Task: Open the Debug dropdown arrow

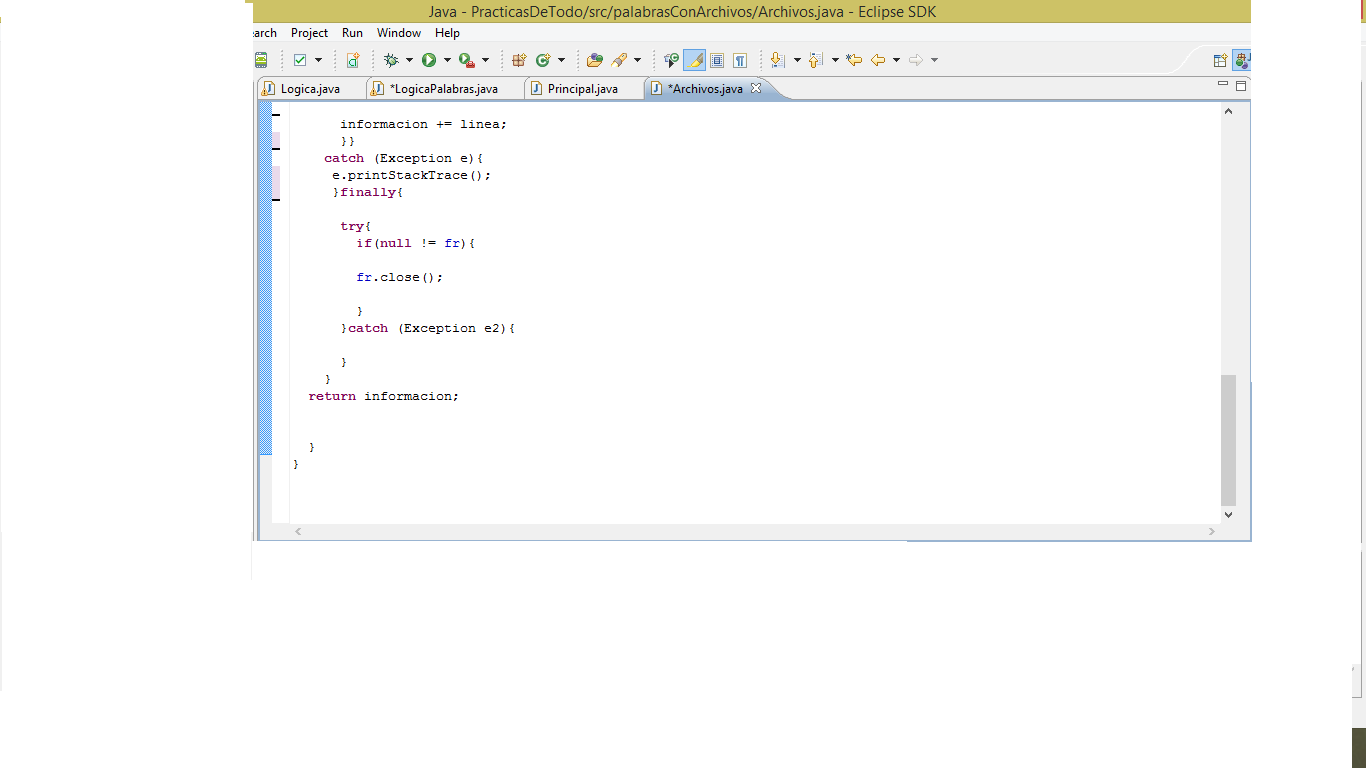Action: [409, 60]
